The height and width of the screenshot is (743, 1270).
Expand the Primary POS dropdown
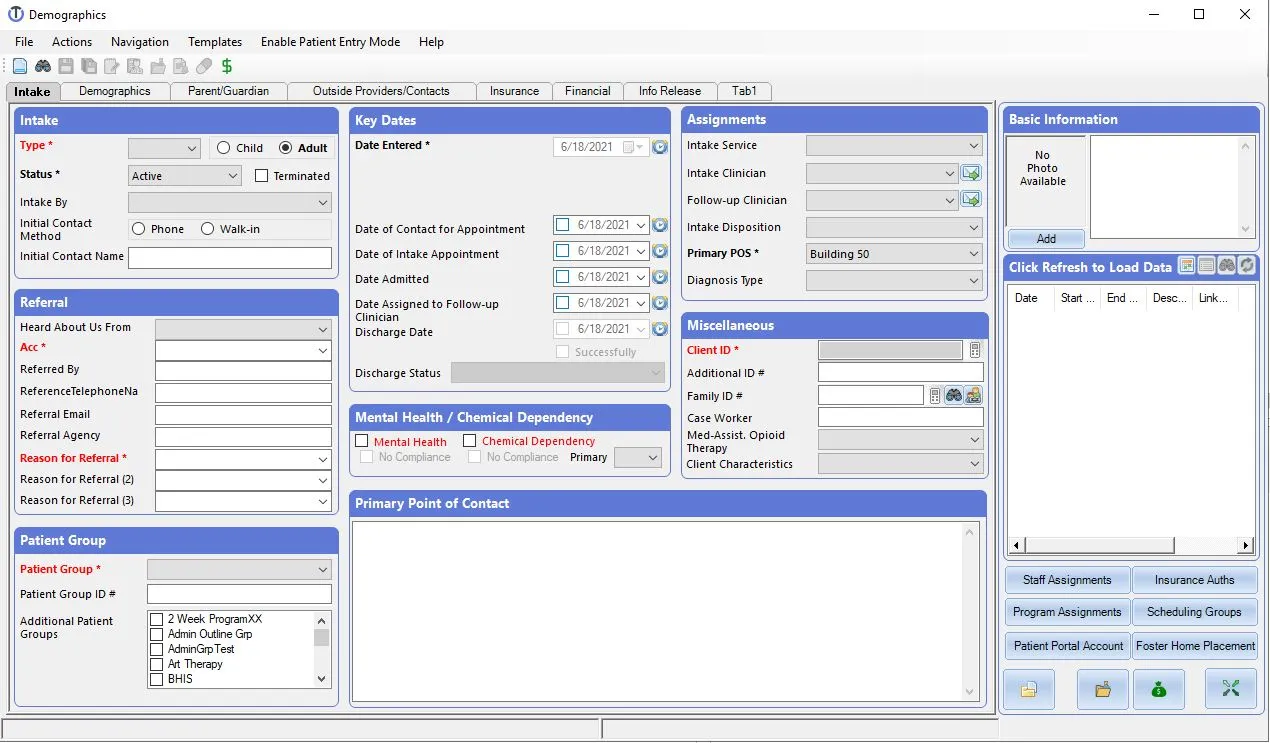[x=977, y=253]
